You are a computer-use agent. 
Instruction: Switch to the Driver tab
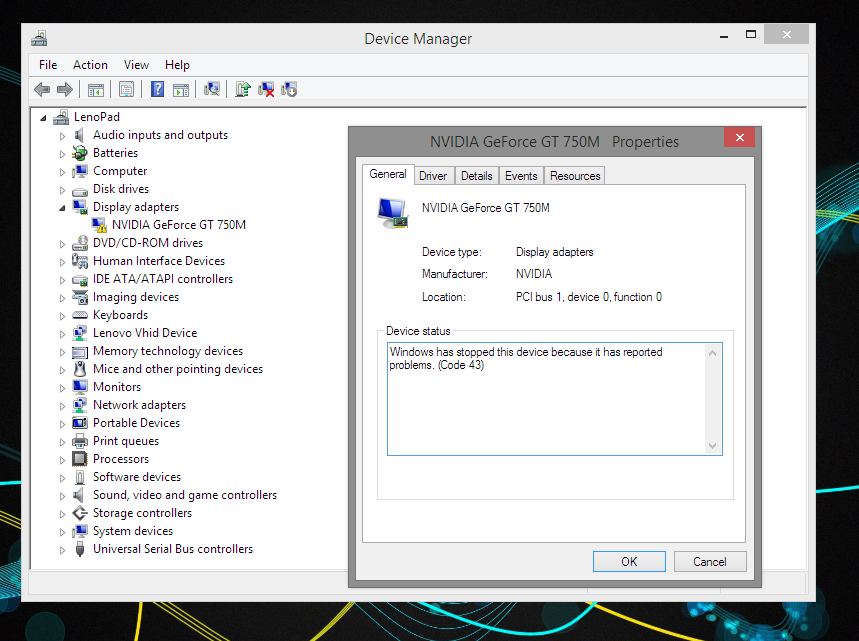(433, 176)
